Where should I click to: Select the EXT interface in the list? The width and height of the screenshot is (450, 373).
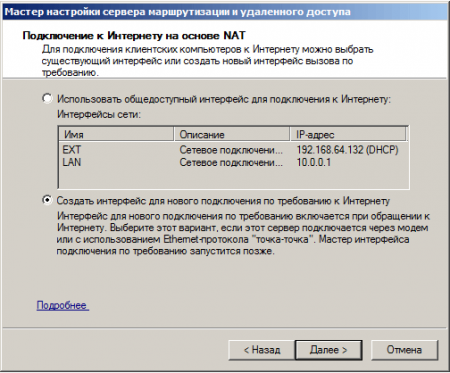click(x=72, y=150)
